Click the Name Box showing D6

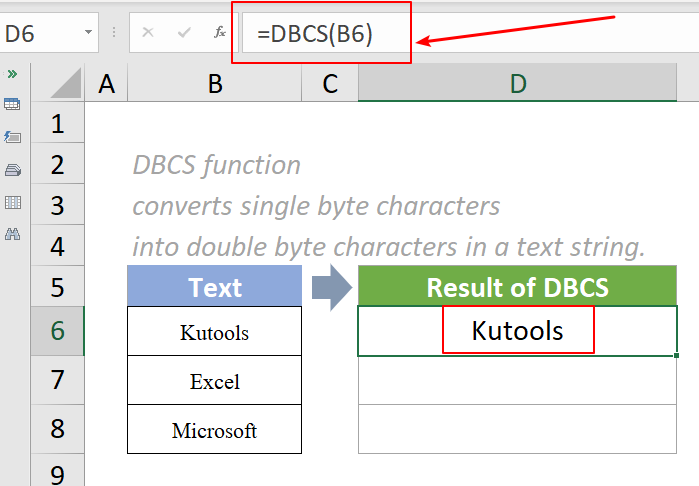point(40,33)
